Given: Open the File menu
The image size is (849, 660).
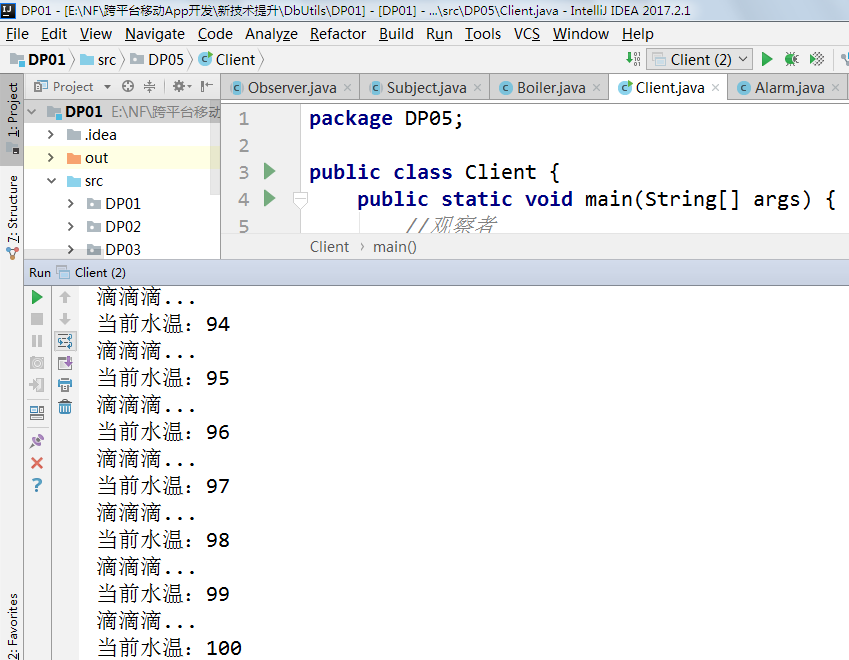Looking at the screenshot, I should (x=17, y=34).
